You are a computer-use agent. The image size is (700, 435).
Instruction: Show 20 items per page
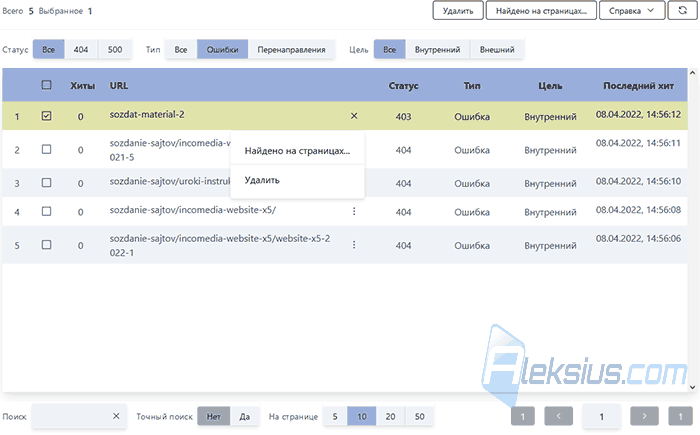[390, 416]
